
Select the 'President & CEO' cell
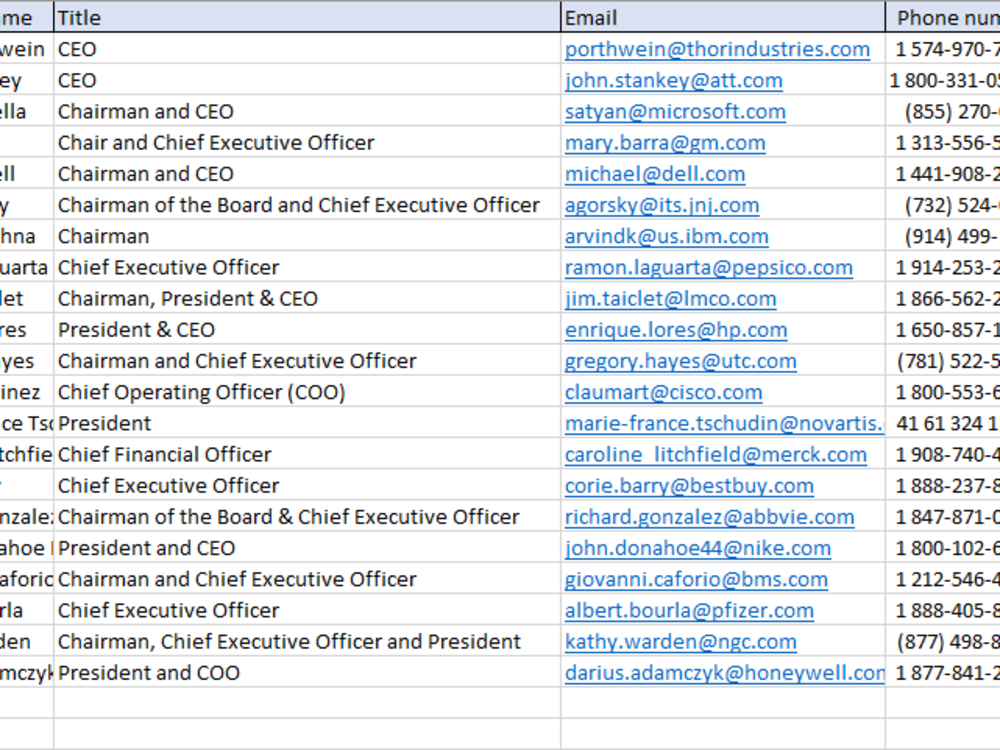(307, 330)
